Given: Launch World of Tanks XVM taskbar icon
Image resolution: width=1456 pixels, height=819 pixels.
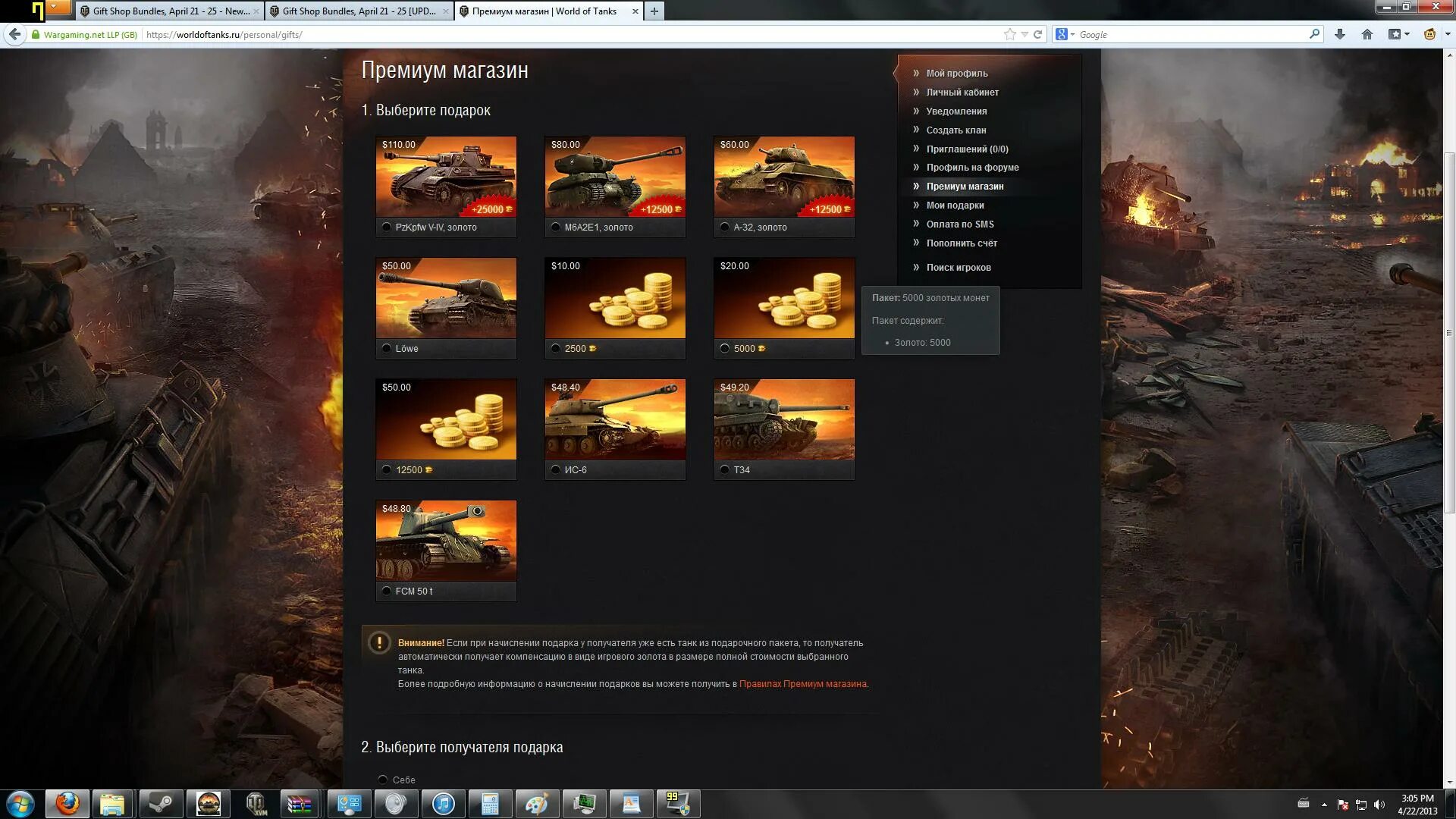Looking at the screenshot, I should (256, 804).
